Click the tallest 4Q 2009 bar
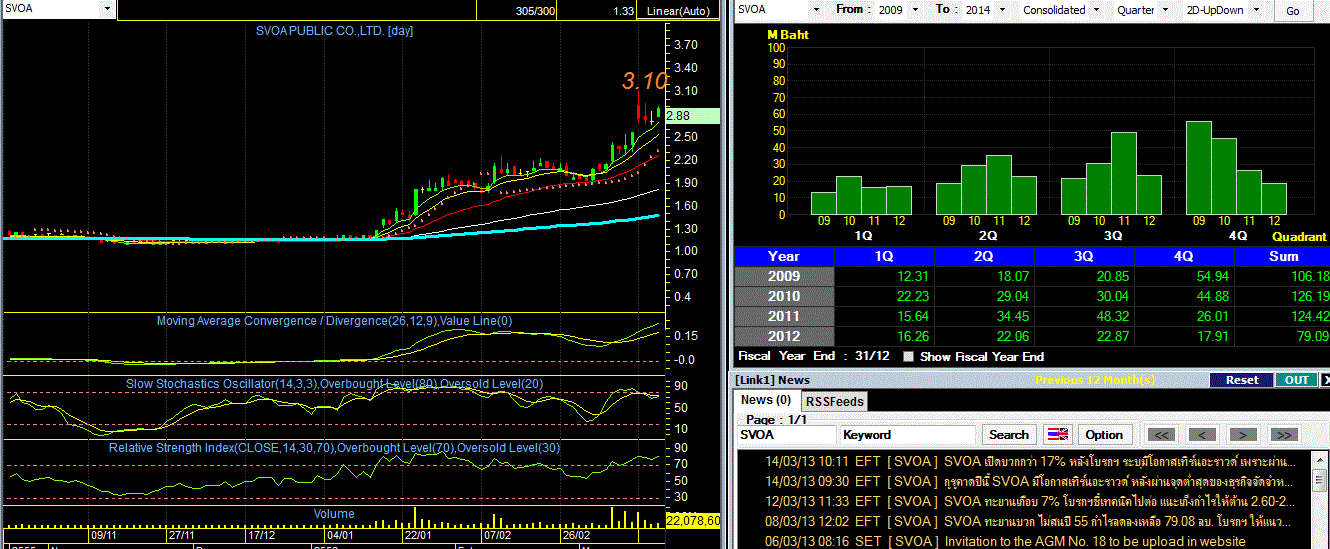The image size is (1330, 549). tap(1199, 167)
